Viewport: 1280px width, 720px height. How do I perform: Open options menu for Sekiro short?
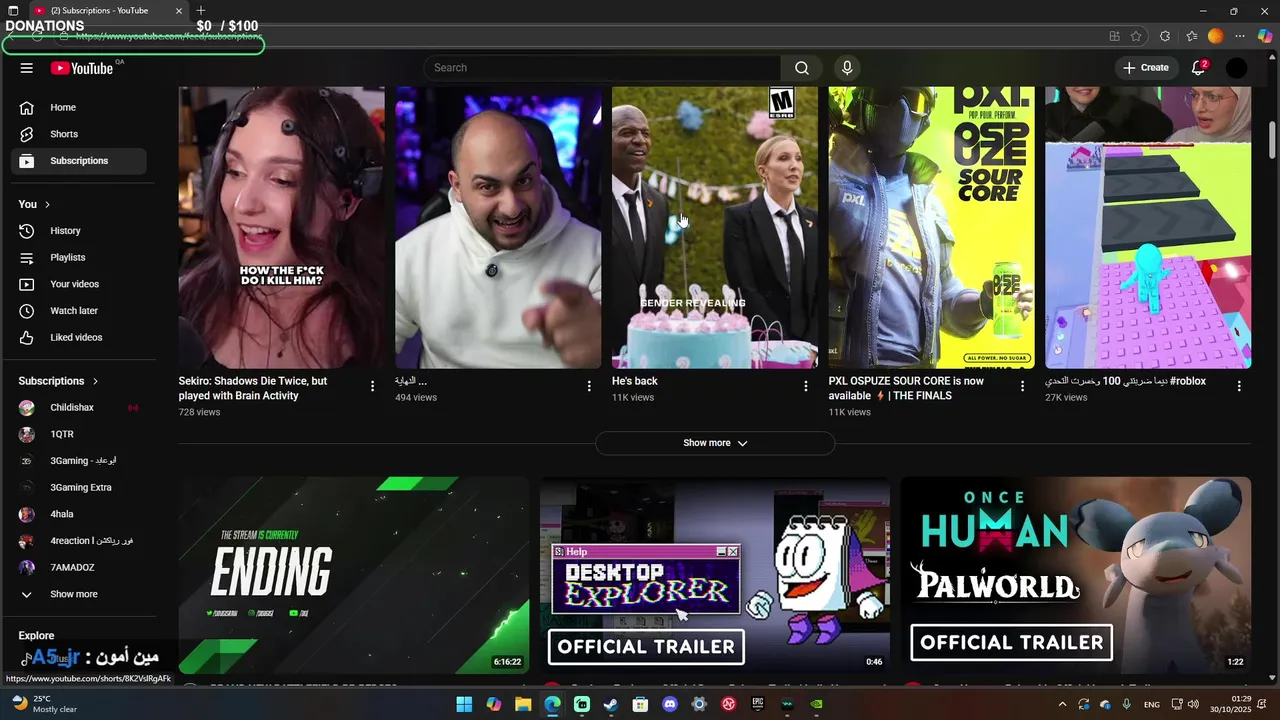(373, 386)
